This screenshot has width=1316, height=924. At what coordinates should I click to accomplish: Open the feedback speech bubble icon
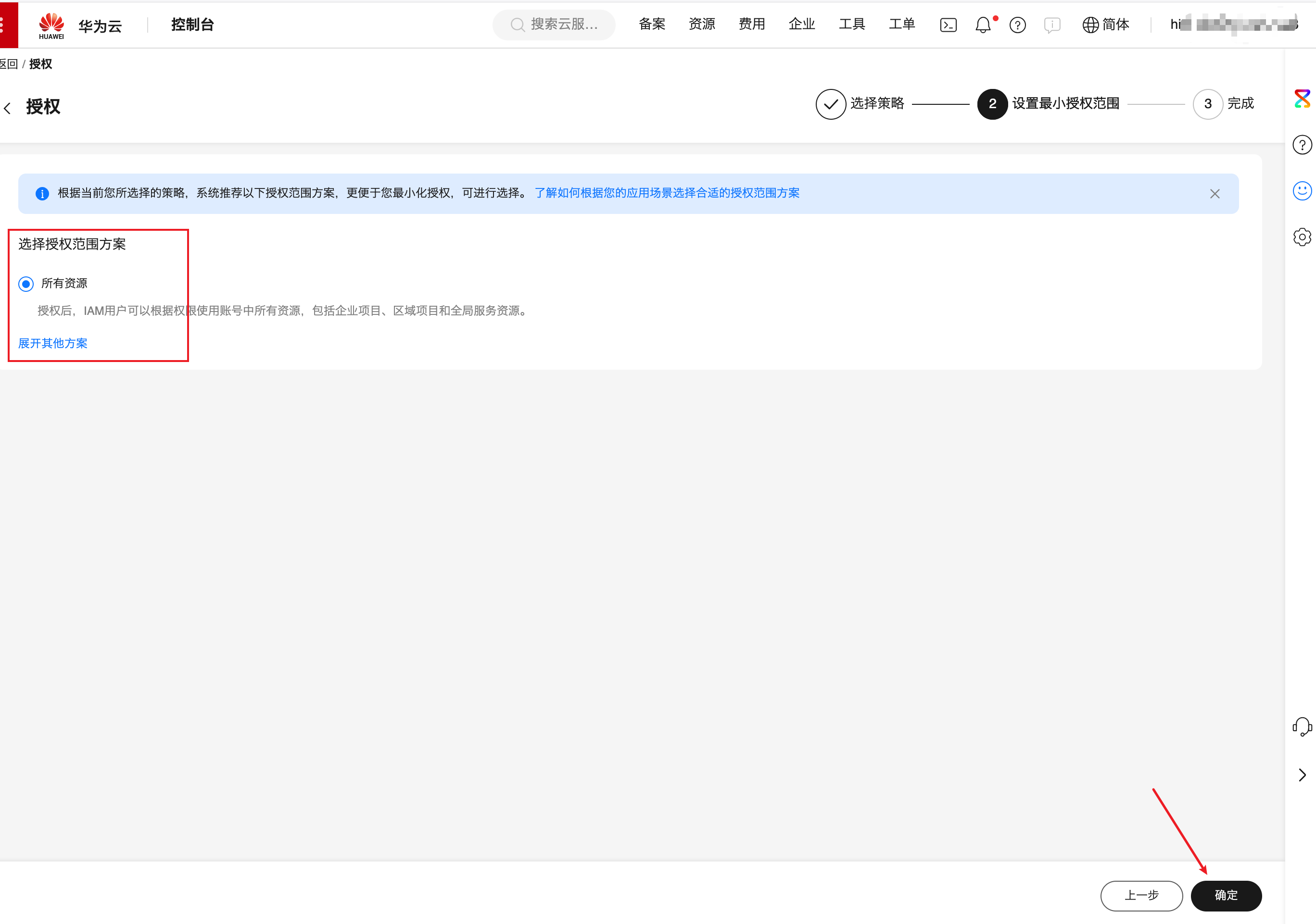[1052, 25]
